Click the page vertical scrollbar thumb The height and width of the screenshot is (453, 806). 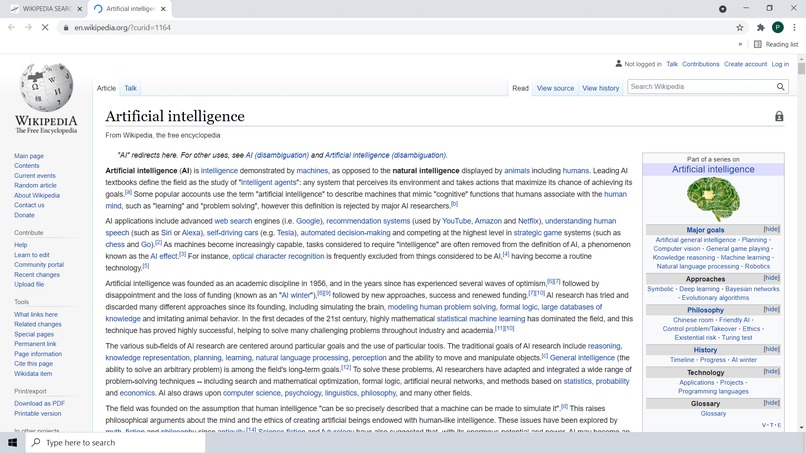point(801,68)
